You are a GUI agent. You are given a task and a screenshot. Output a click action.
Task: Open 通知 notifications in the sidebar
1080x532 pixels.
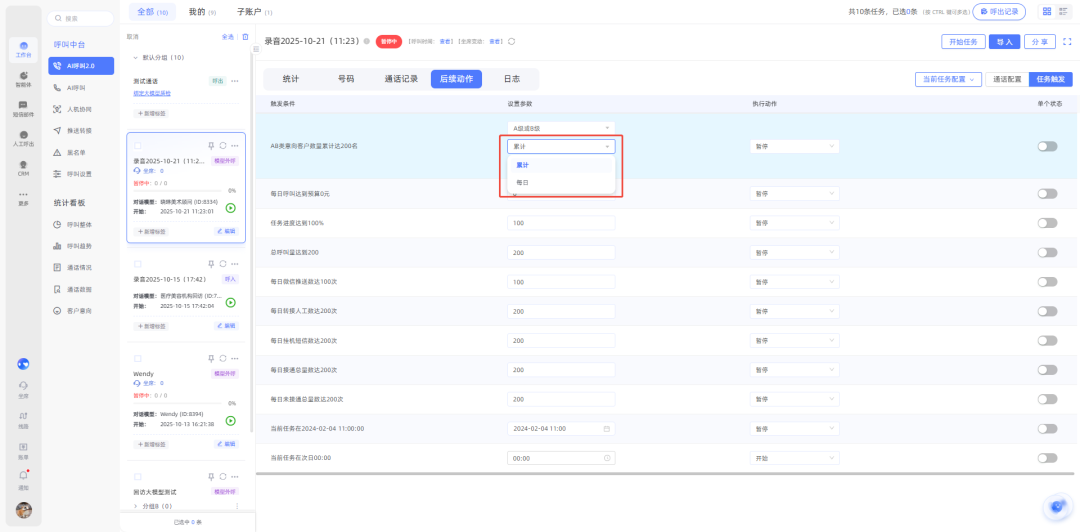tap(23, 480)
